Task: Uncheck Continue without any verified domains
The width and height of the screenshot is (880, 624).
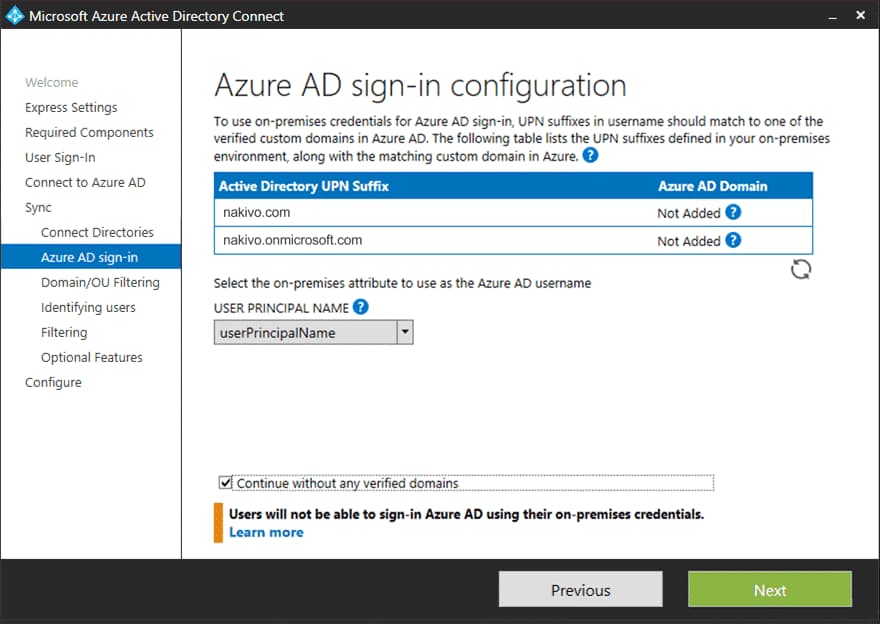Action: [x=224, y=483]
